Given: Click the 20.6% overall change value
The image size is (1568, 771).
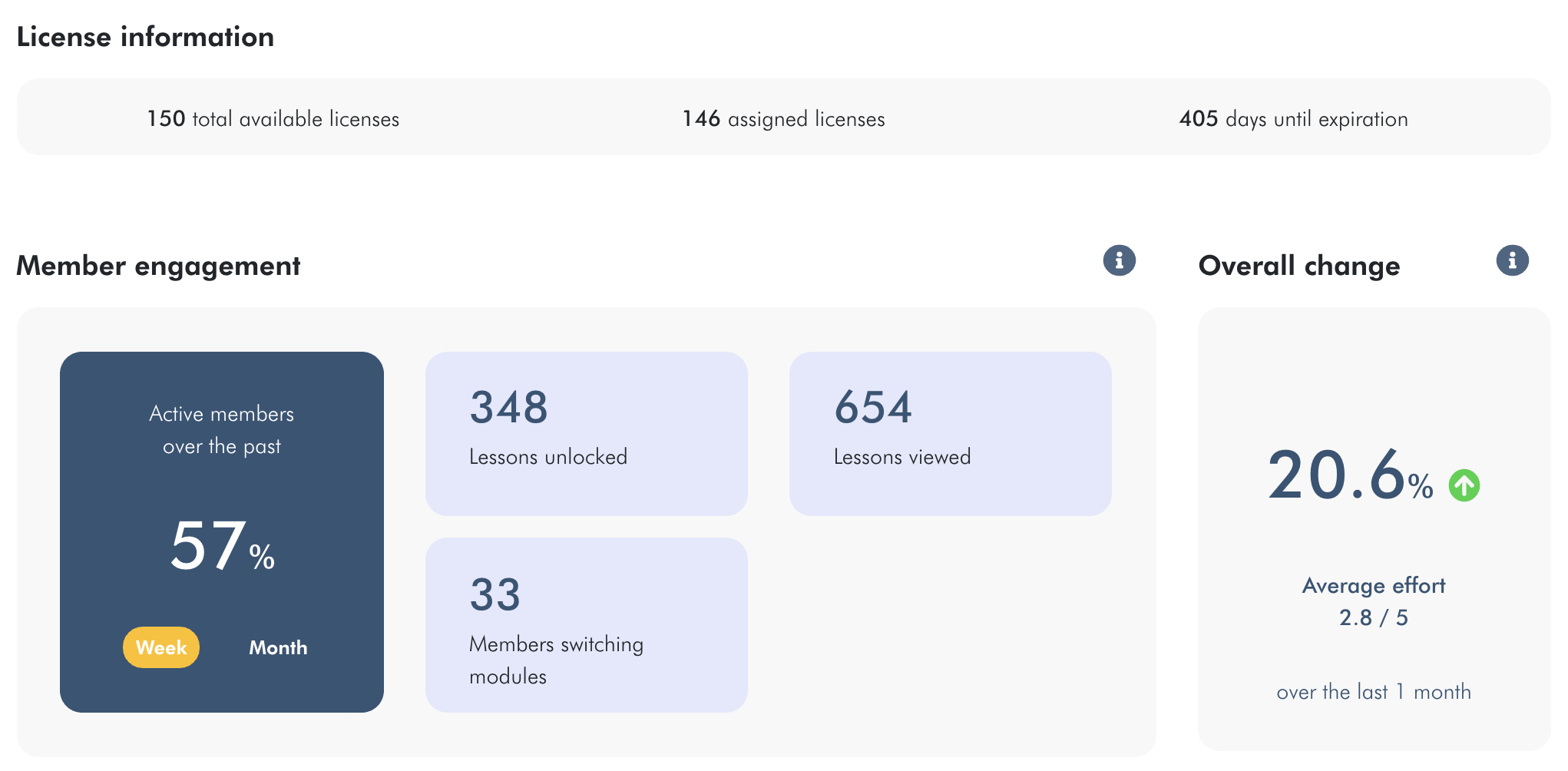Looking at the screenshot, I should click(x=1349, y=476).
